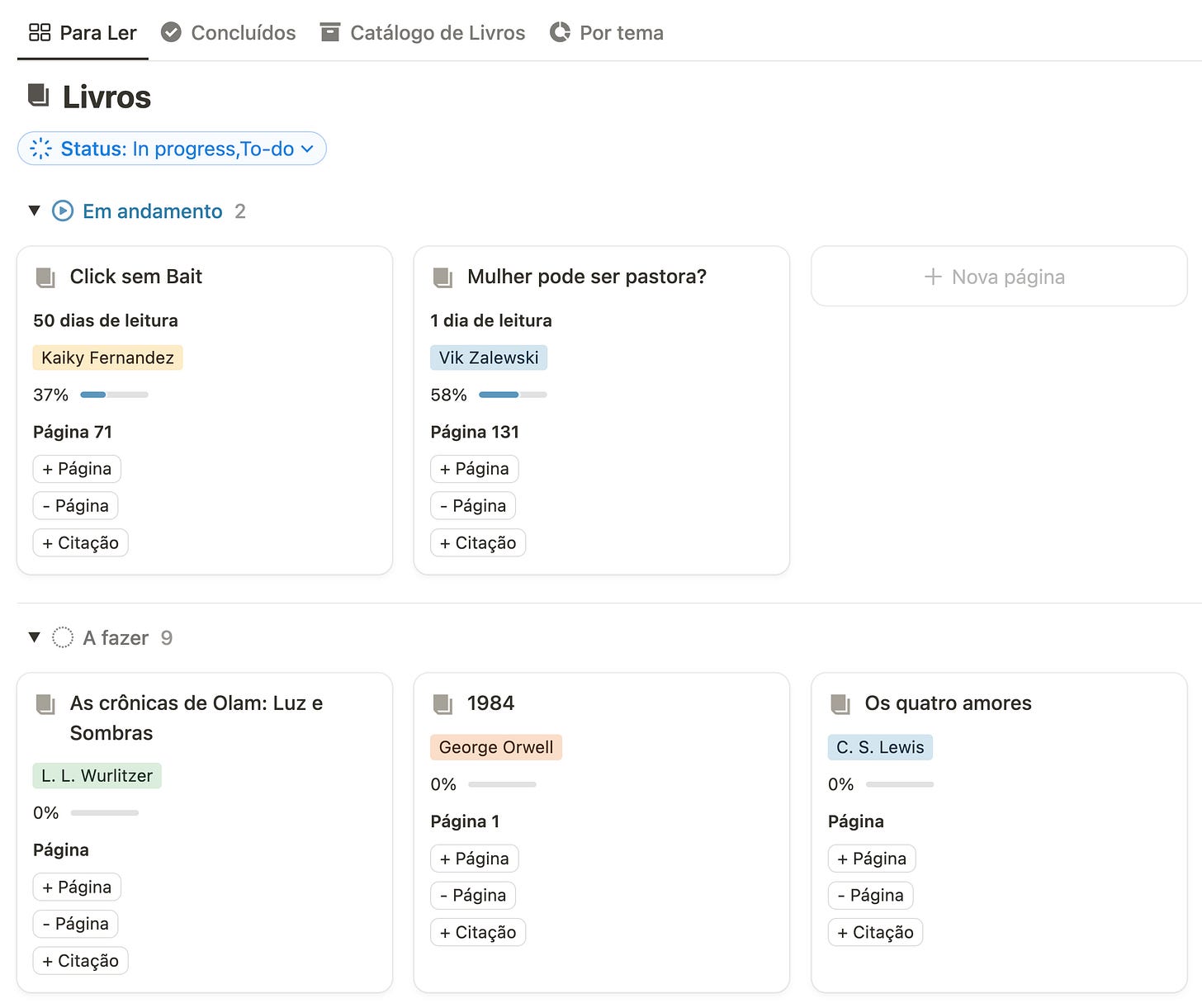Screen dimensions: 1202x1008
Task: Click book icon on As crônicas de Olam card
Action: tap(45, 704)
